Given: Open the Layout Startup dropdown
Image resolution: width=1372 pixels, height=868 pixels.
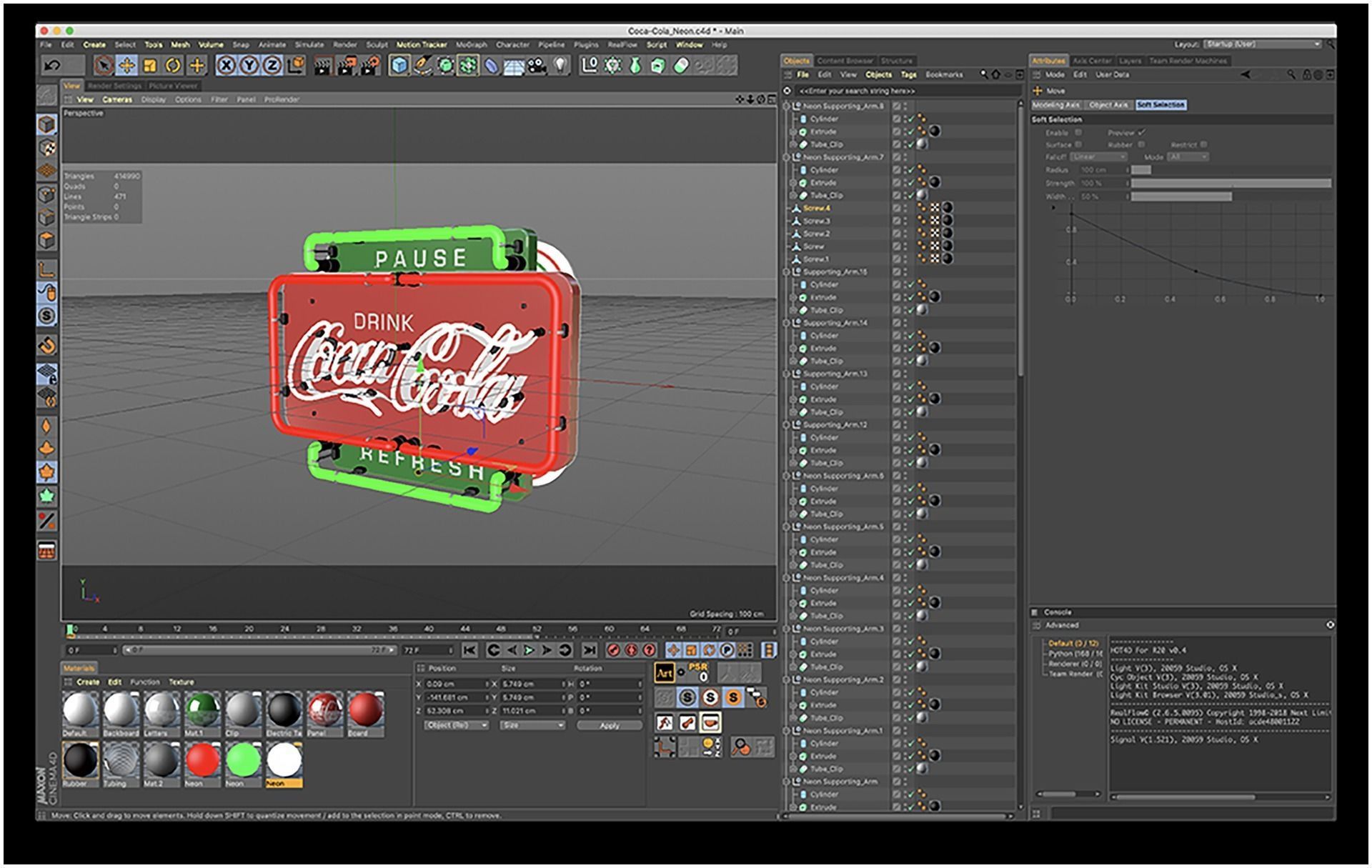Looking at the screenshot, I should [x=1262, y=44].
